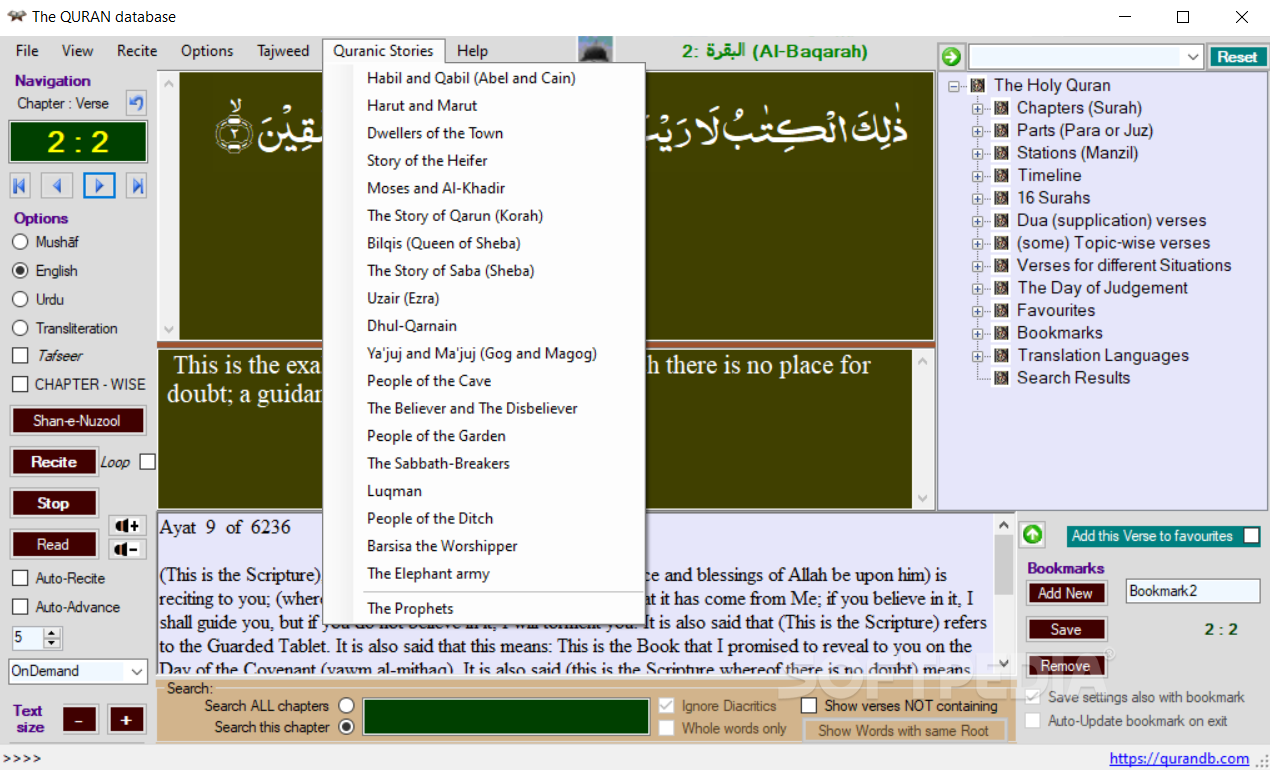The image size is (1270, 770).
Task: Click Timeline node book icon
Action: click(1001, 175)
